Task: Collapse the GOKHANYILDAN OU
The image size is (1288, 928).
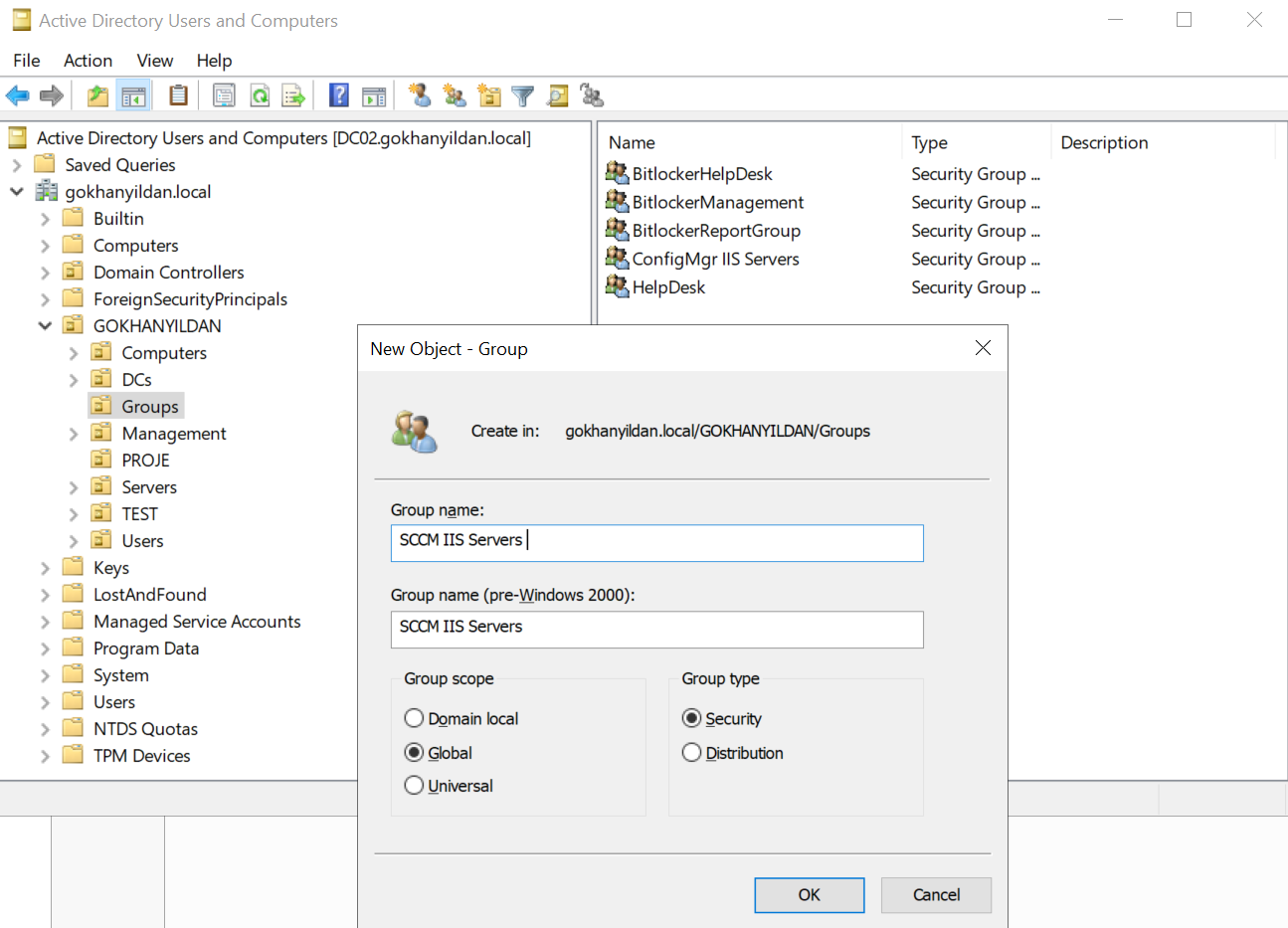Action: pos(45,326)
